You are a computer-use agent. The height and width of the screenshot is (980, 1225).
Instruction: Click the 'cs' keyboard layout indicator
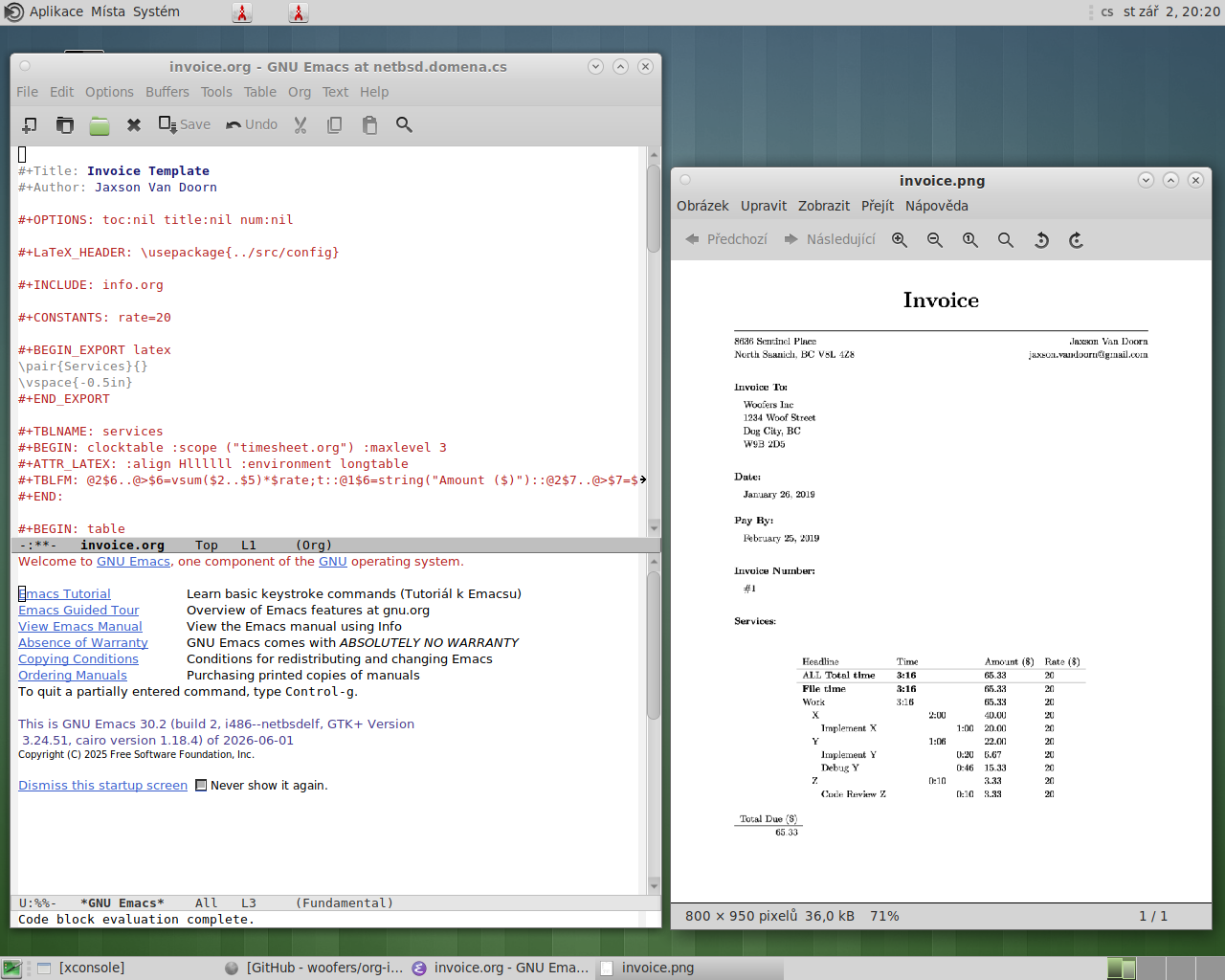1107,11
